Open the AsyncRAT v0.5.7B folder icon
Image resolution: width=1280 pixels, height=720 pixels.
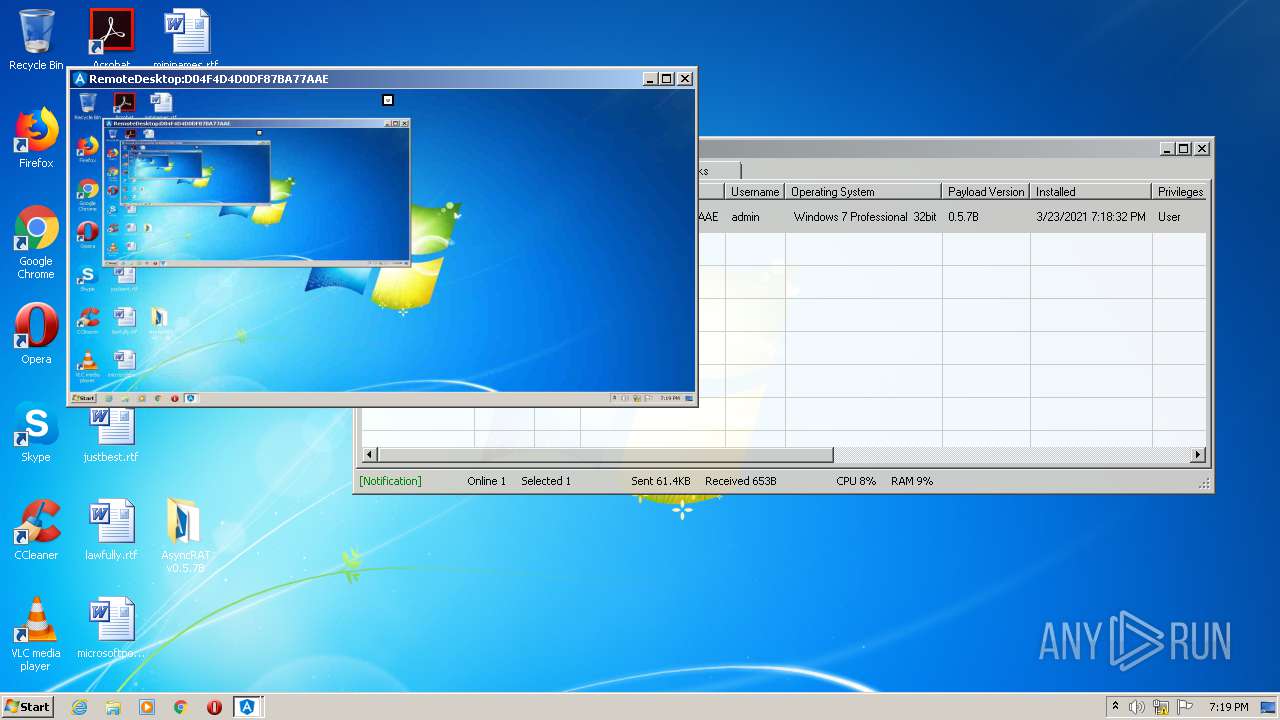point(185,535)
